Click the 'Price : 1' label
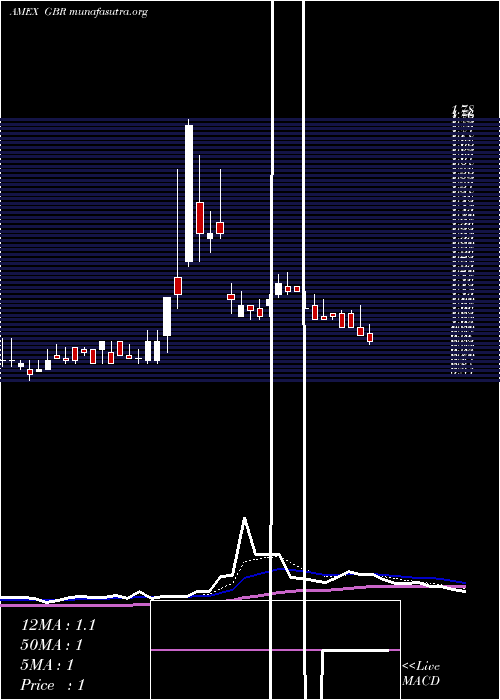This screenshot has height=700, width=500. [53, 685]
